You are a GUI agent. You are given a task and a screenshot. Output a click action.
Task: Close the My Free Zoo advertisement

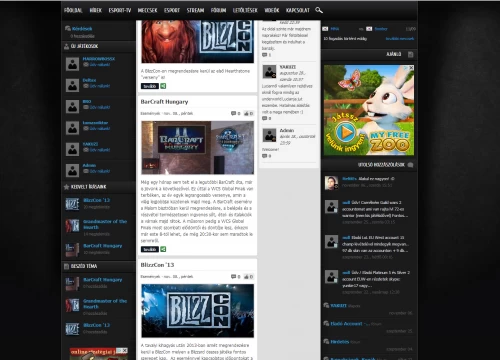click(411, 67)
